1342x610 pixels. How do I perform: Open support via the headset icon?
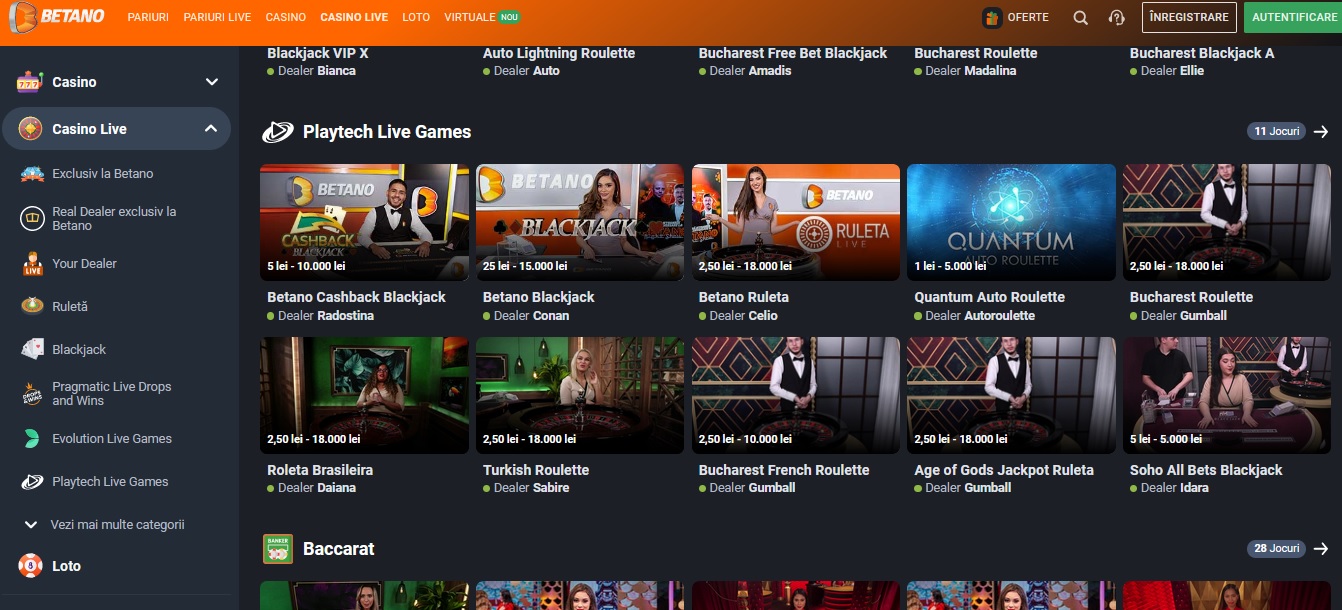[1117, 18]
